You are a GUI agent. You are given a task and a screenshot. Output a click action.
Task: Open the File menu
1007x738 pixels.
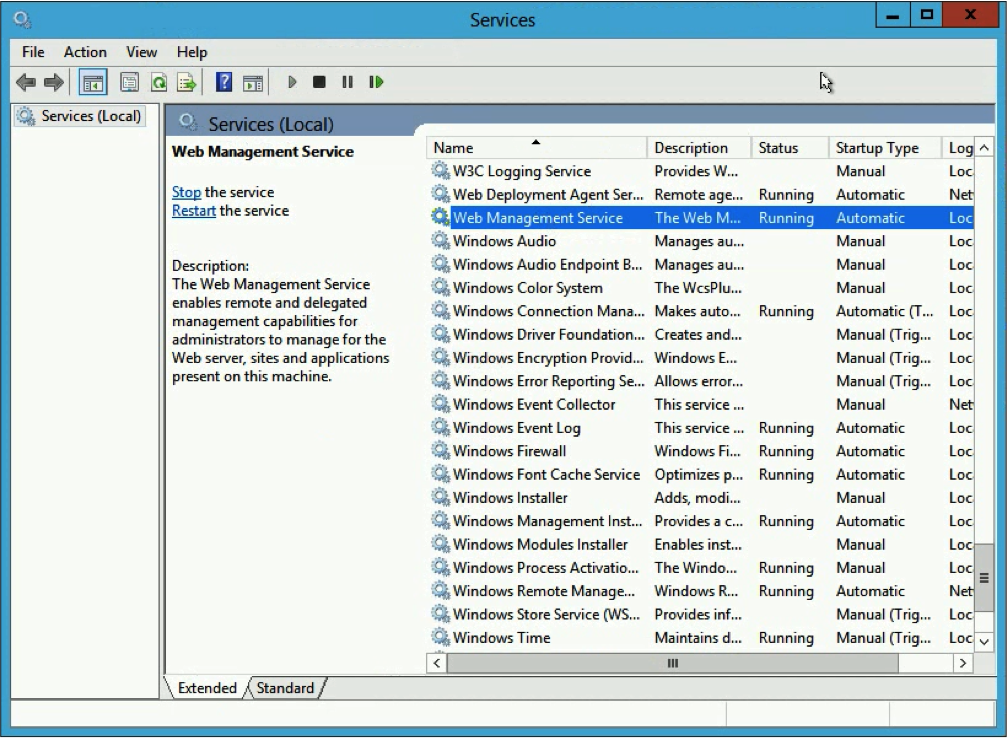33,52
